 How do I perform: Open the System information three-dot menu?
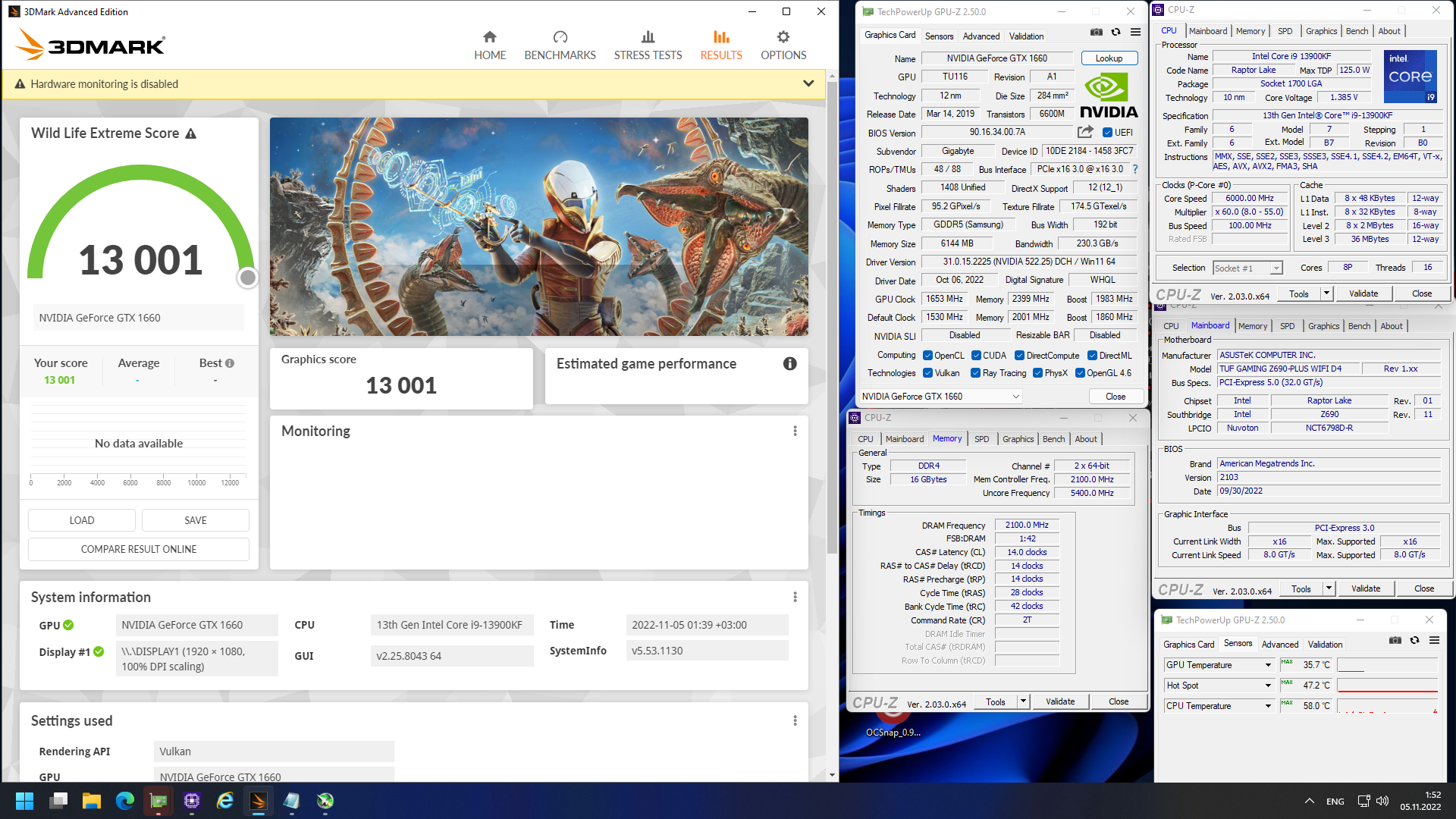click(795, 598)
